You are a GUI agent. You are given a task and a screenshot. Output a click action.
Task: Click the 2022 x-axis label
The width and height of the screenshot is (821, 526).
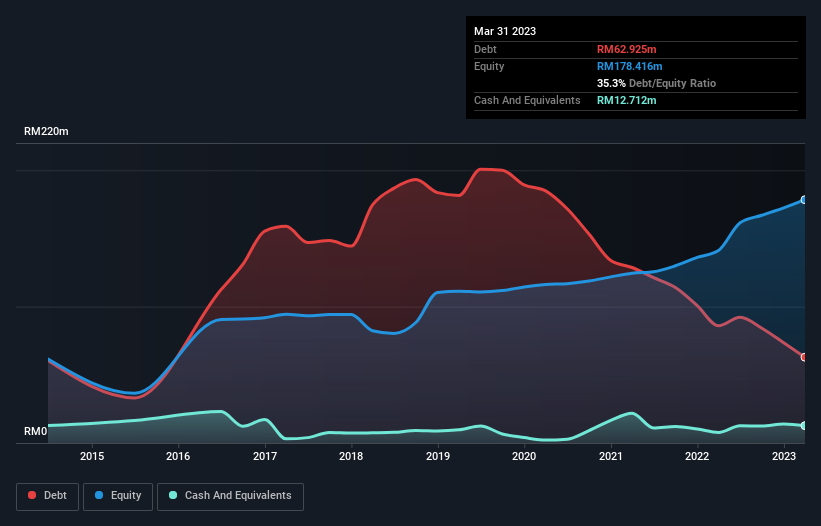697,456
